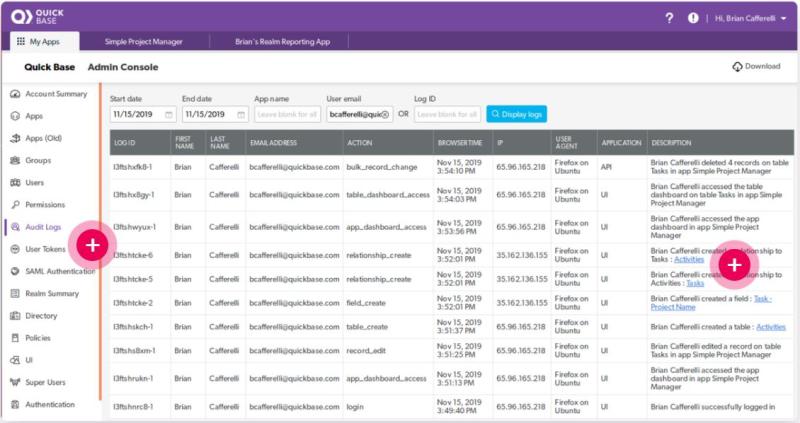Expand the Hi, Brian Cafferelli user menu
Image resolution: width=800 pixels, height=423 pixels.
[750, 18]
